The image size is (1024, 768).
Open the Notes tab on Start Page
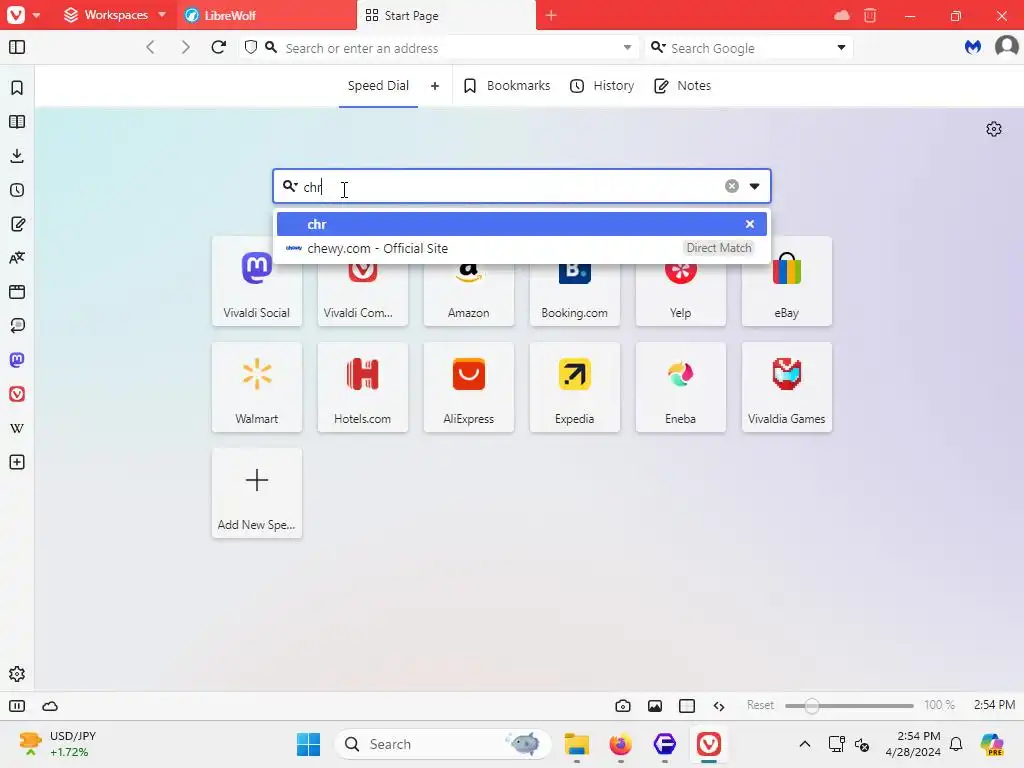(682, 86)
